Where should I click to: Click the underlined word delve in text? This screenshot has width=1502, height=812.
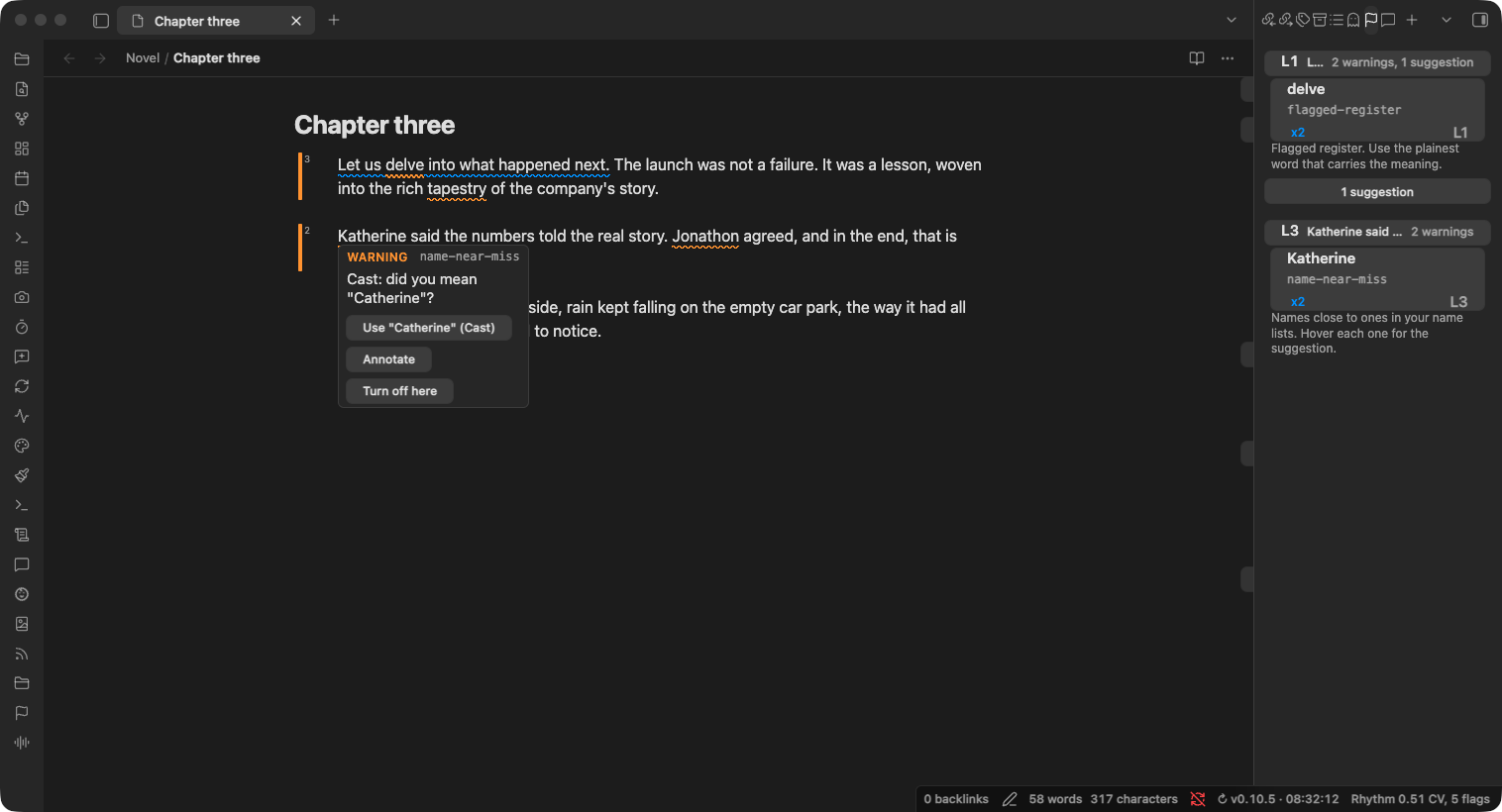(404, 164)
